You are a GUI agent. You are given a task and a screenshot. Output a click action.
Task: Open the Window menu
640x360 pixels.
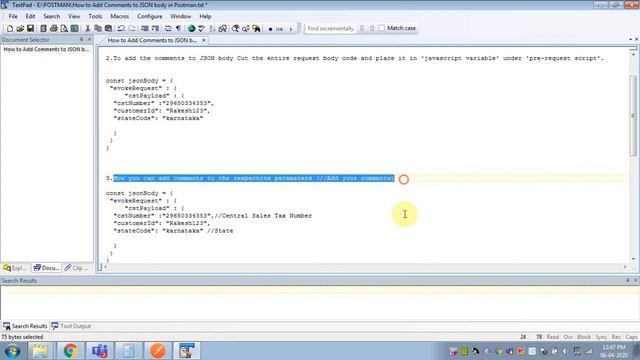pyautogui.click(x=180, y=16)
